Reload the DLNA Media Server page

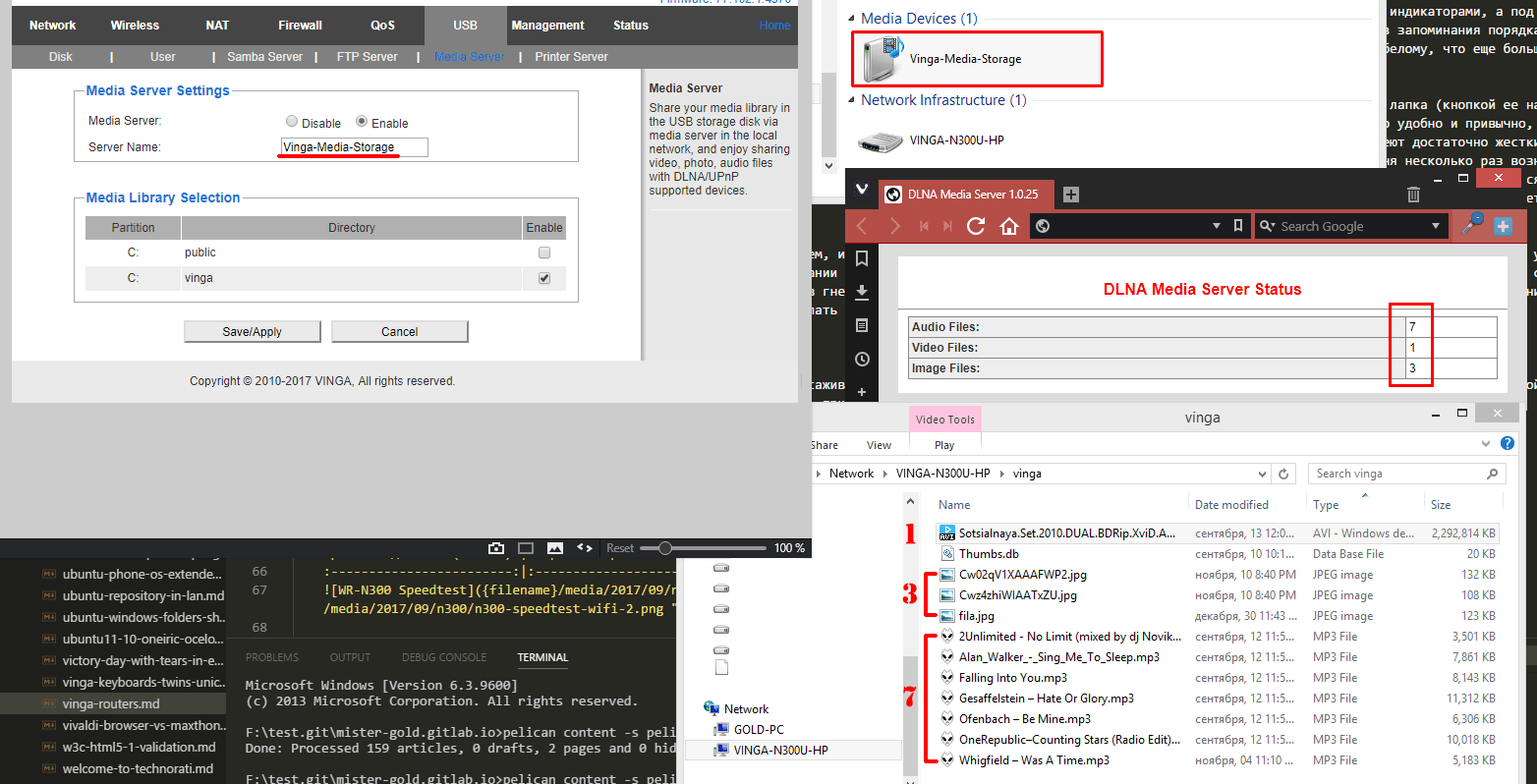point(976,226)
